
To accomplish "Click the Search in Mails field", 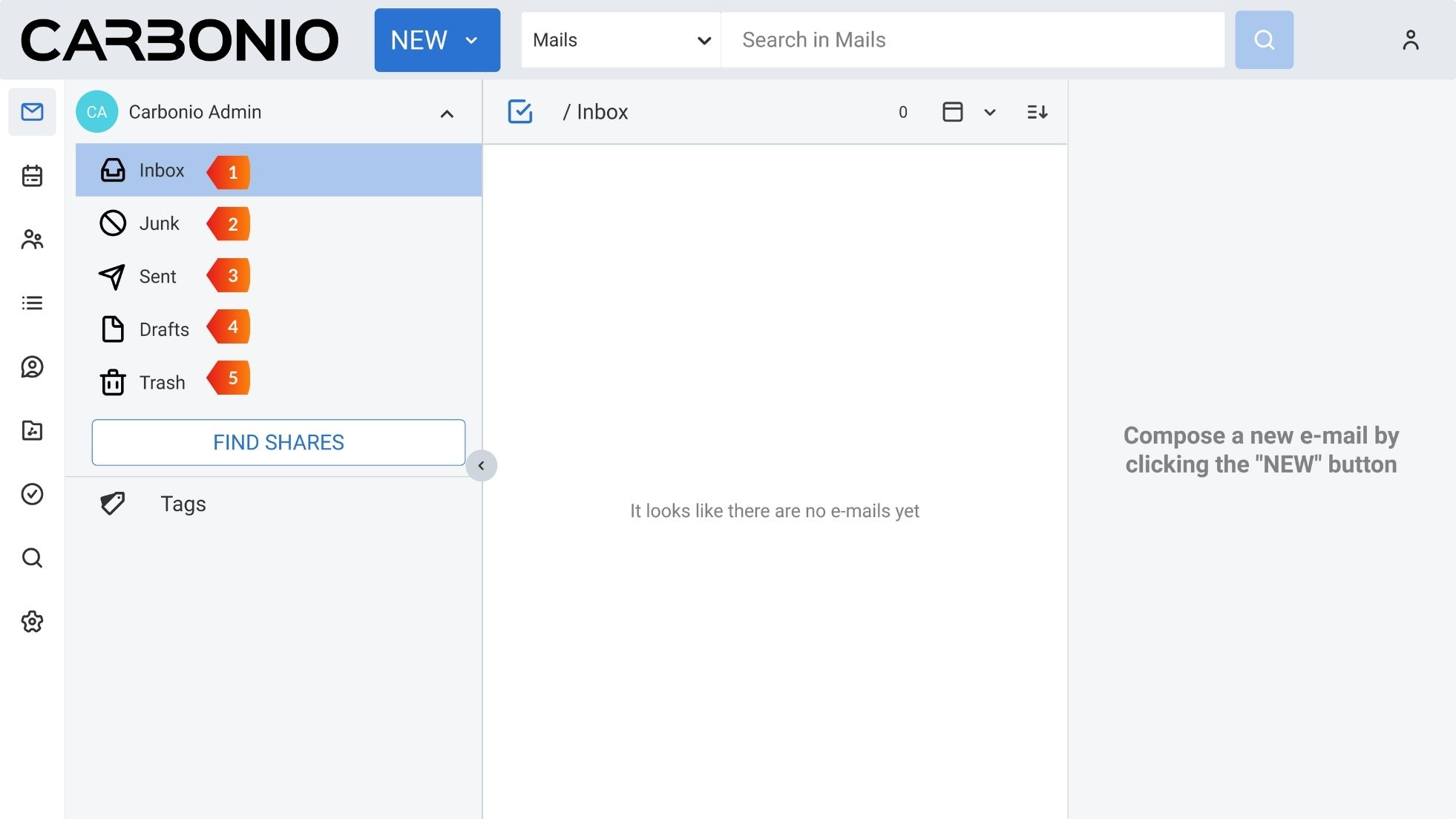I will click(x=972, y=40).
